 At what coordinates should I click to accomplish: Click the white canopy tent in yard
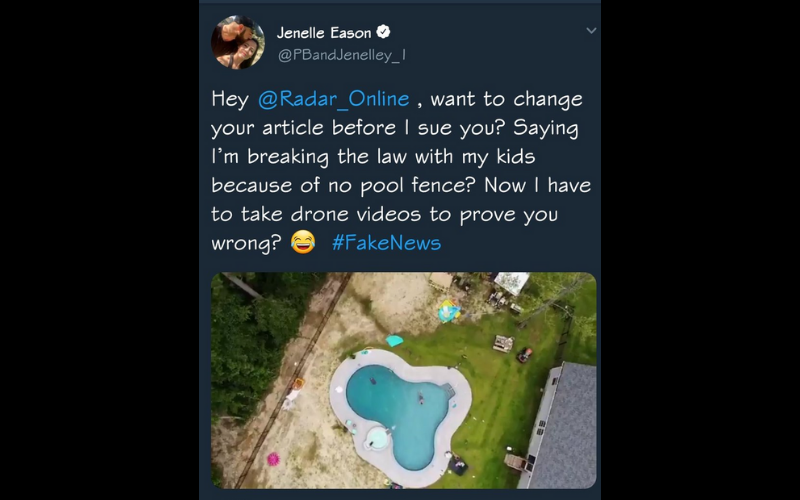tap(511, 282)
